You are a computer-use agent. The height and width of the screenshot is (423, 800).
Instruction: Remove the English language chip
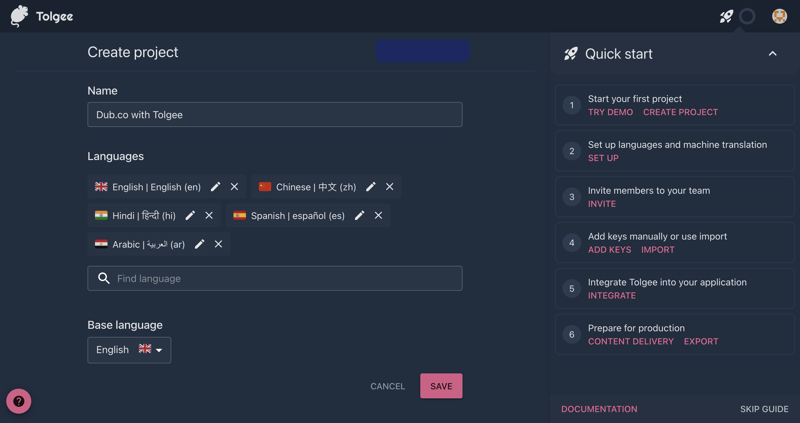pyautogui.click(x=234, y=187)
